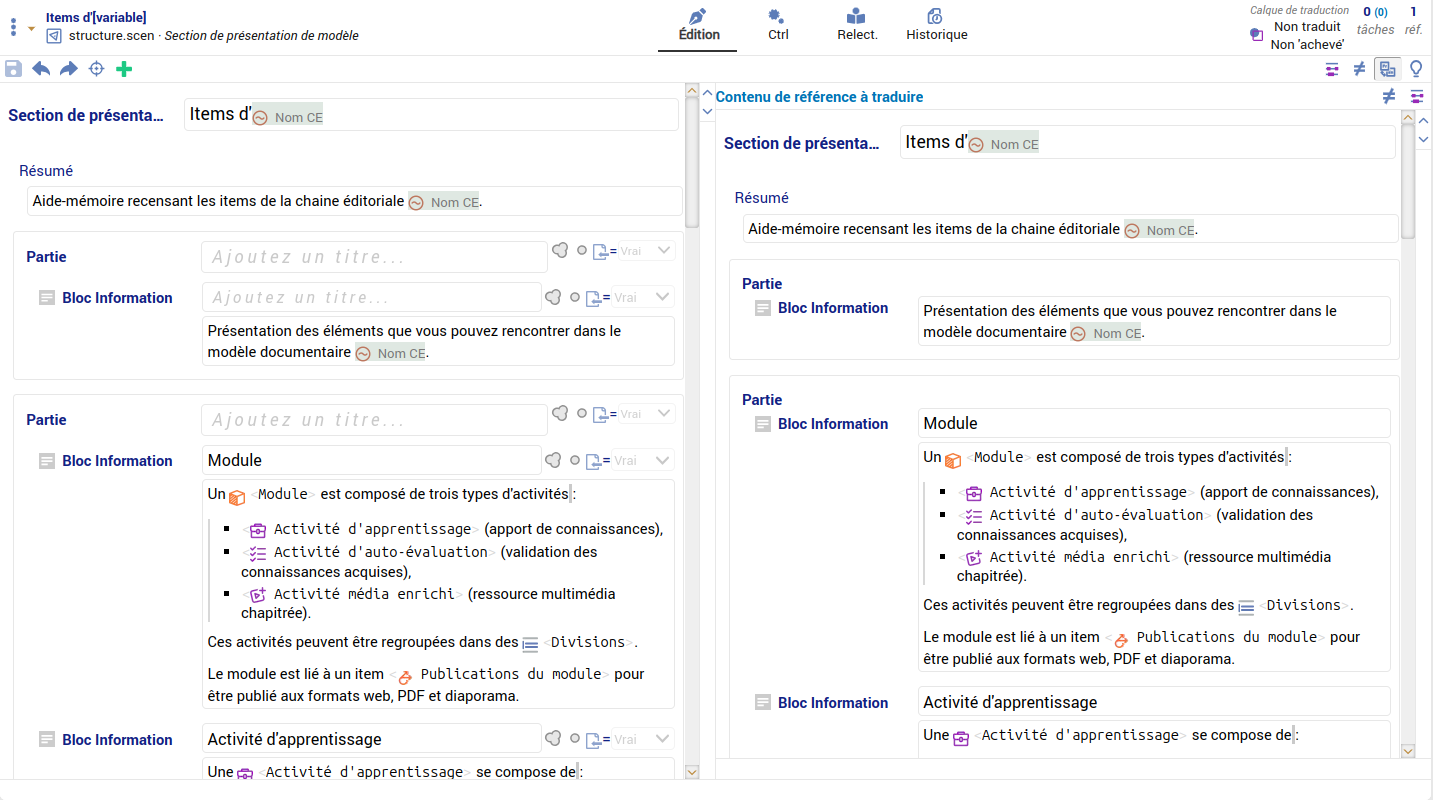Click the not-equal icon in the main toolbar

pos(1359,69)
